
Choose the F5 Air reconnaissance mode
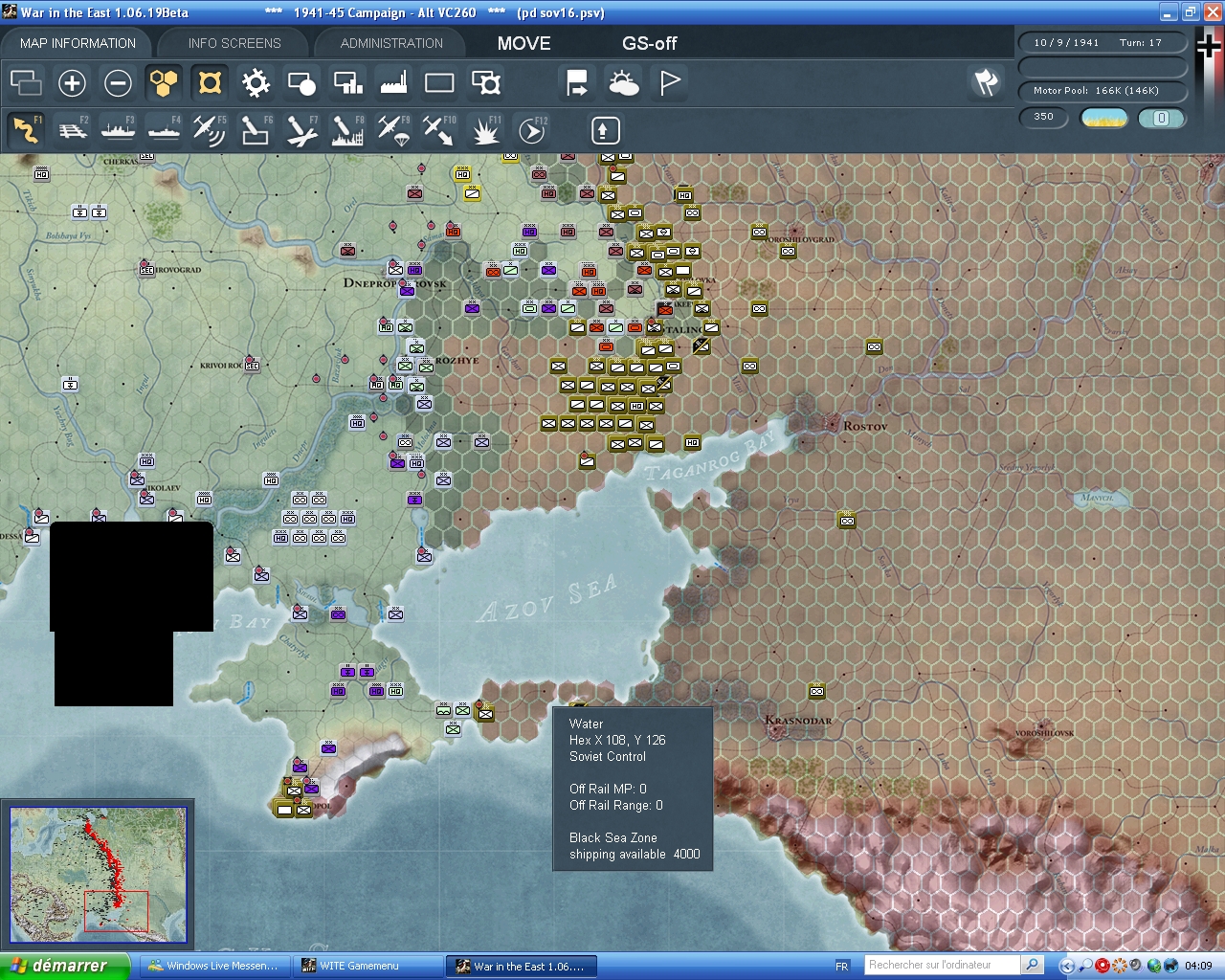pos(209,130)
